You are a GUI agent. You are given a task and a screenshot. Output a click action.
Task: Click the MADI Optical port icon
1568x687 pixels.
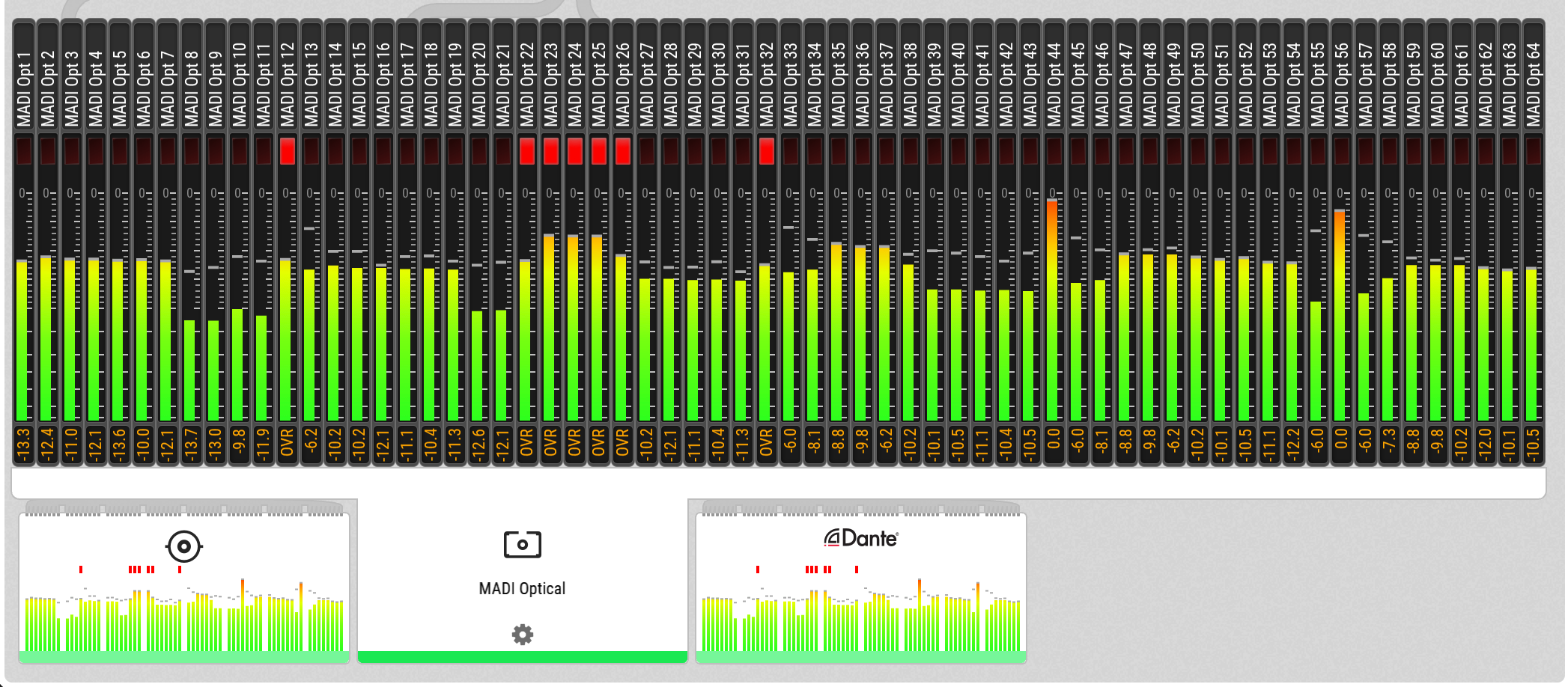[522, 544]
